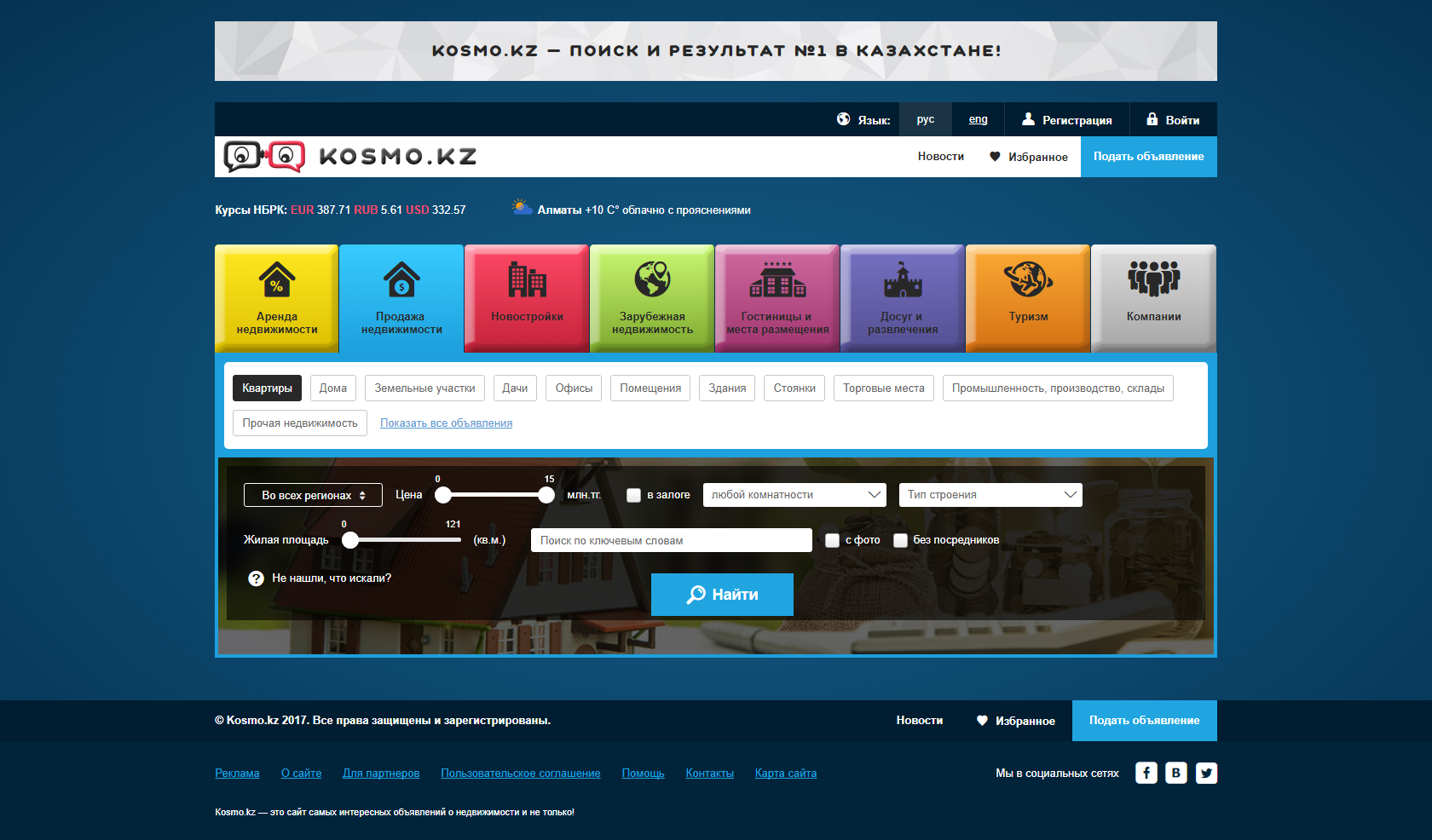1432x840 pixels.
Task: Open the Туризм category tile
Action: 1028,298
